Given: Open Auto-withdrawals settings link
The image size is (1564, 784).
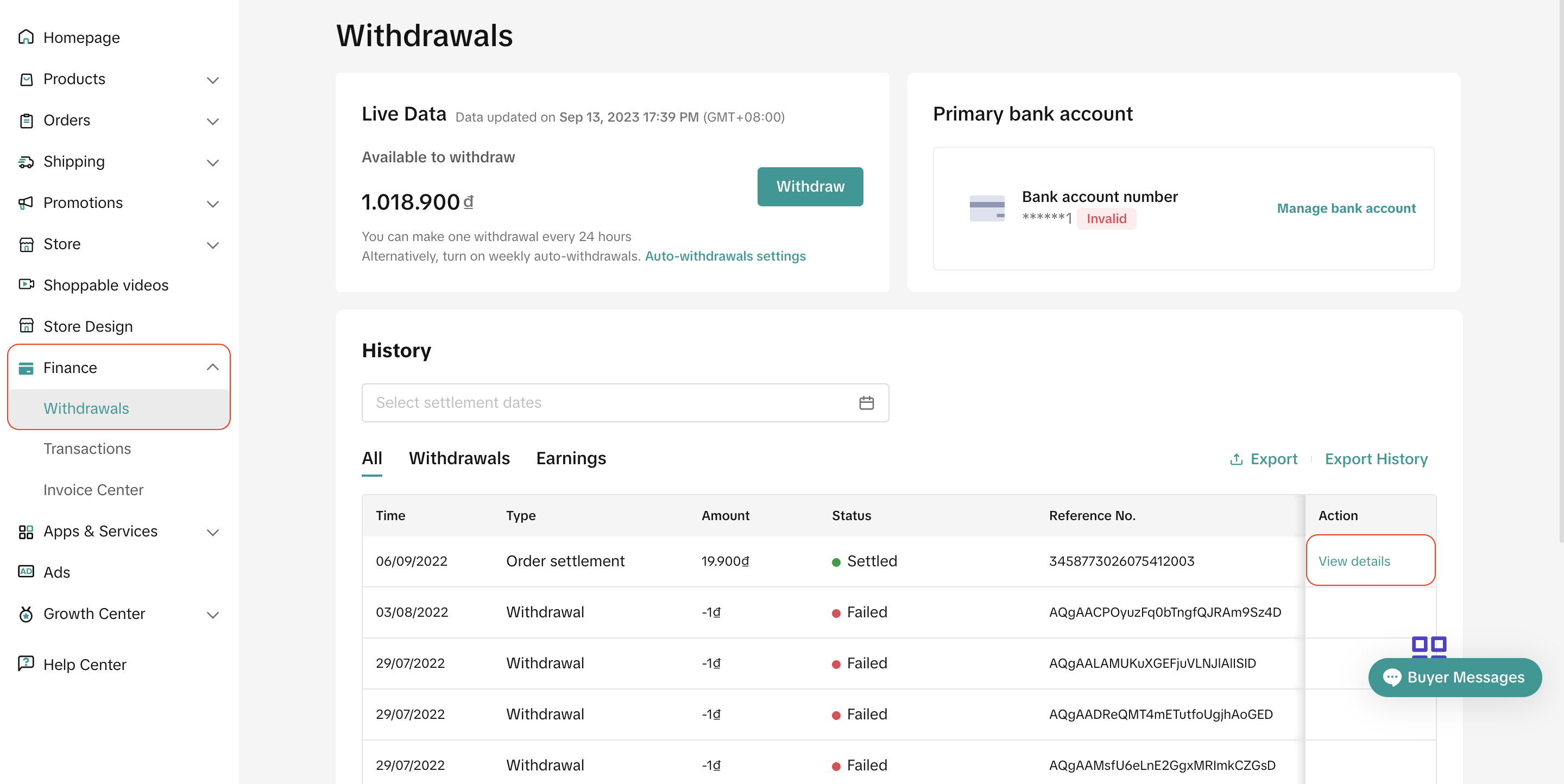Looking at the screenshot, I should point(725,256).
